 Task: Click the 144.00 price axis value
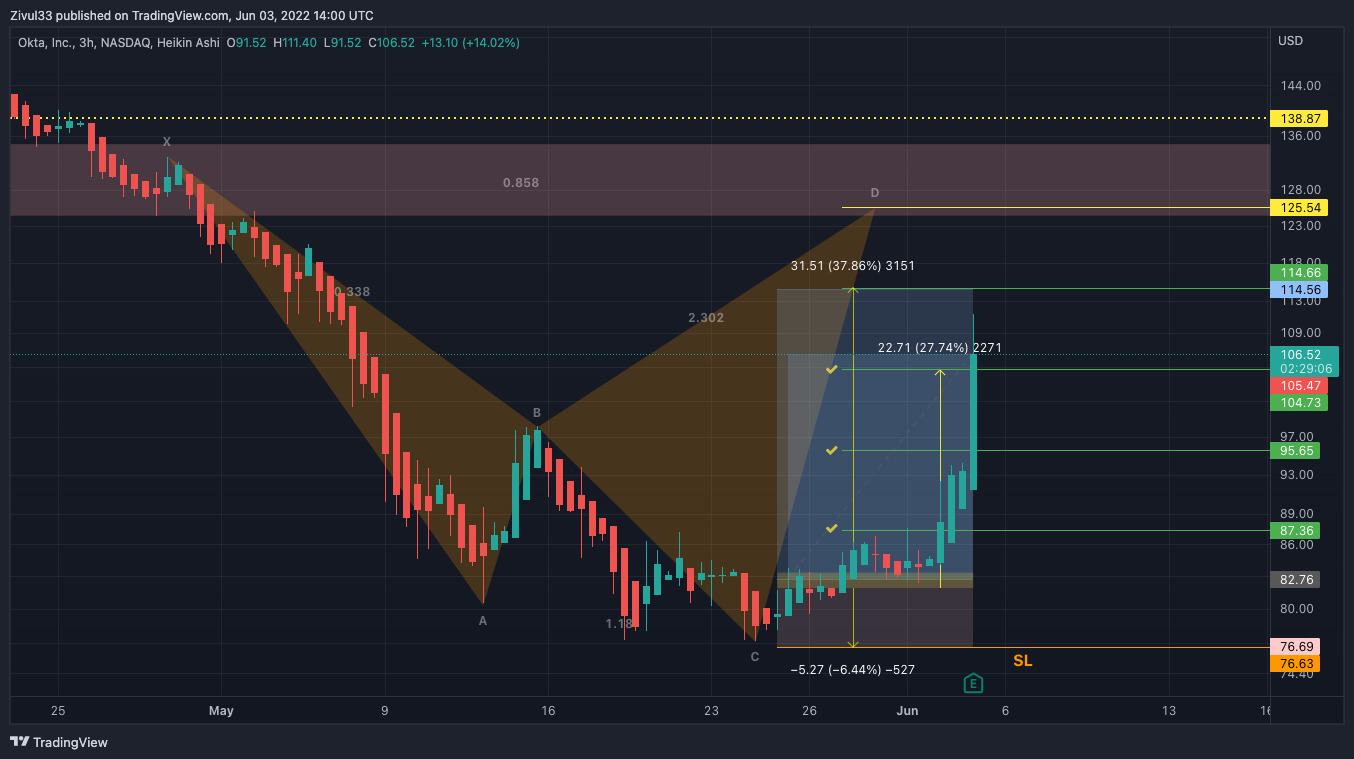[x=1299, y=86]
